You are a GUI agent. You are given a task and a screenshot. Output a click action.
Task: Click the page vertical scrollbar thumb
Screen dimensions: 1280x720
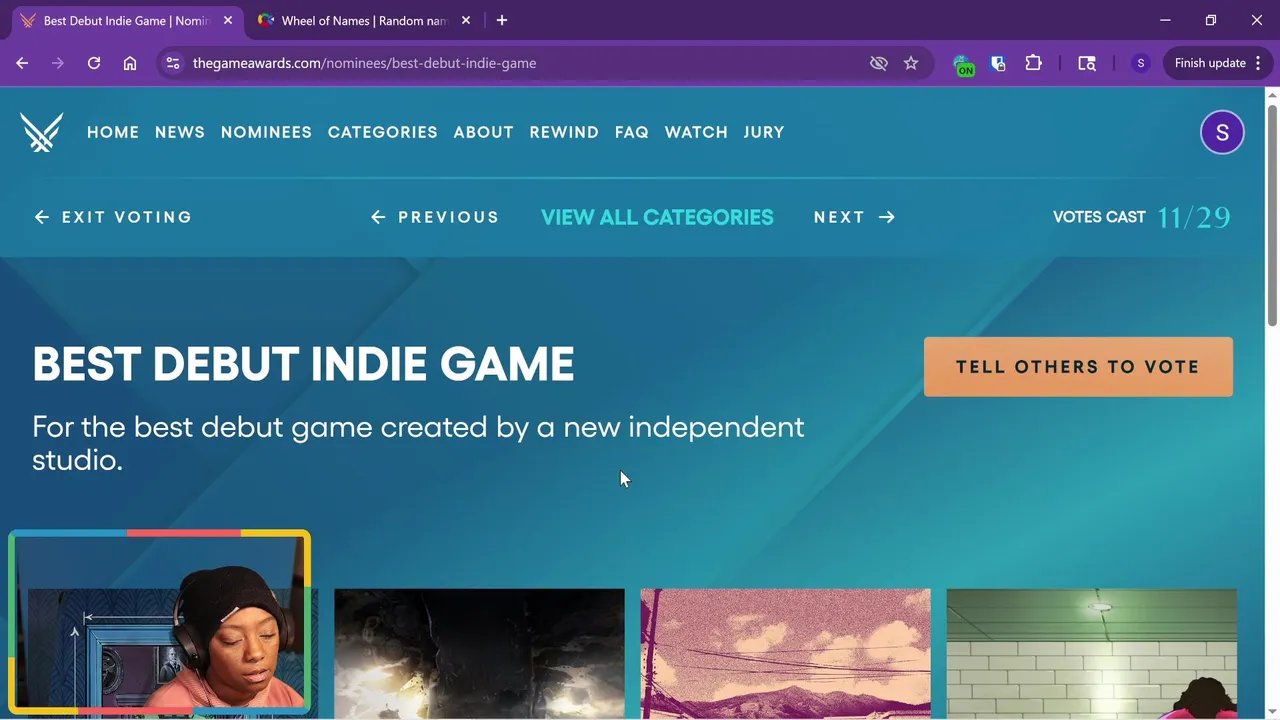click(x=1272, y=215)
